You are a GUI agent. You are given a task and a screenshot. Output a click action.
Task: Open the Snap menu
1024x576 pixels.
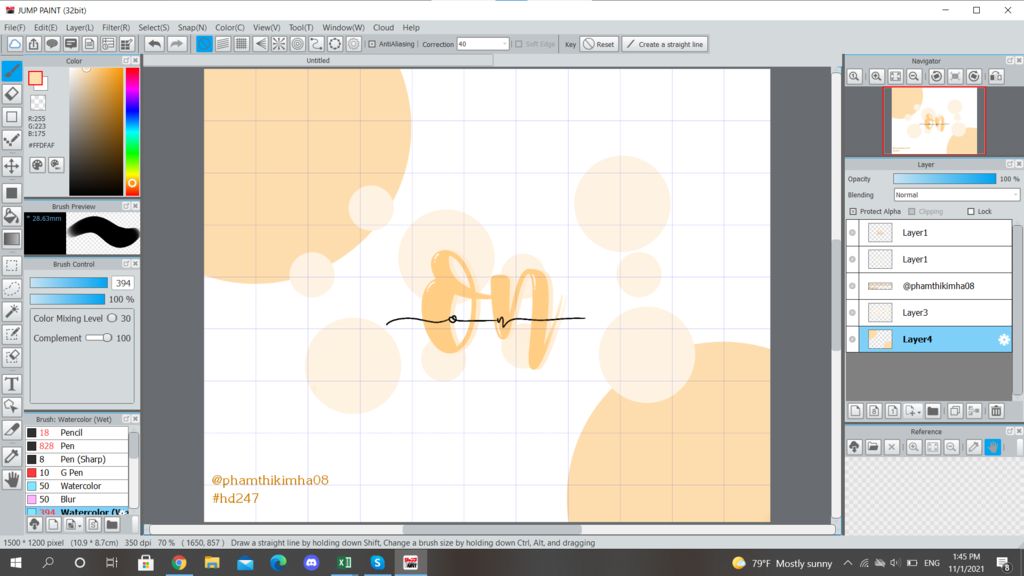pos(192,27)
